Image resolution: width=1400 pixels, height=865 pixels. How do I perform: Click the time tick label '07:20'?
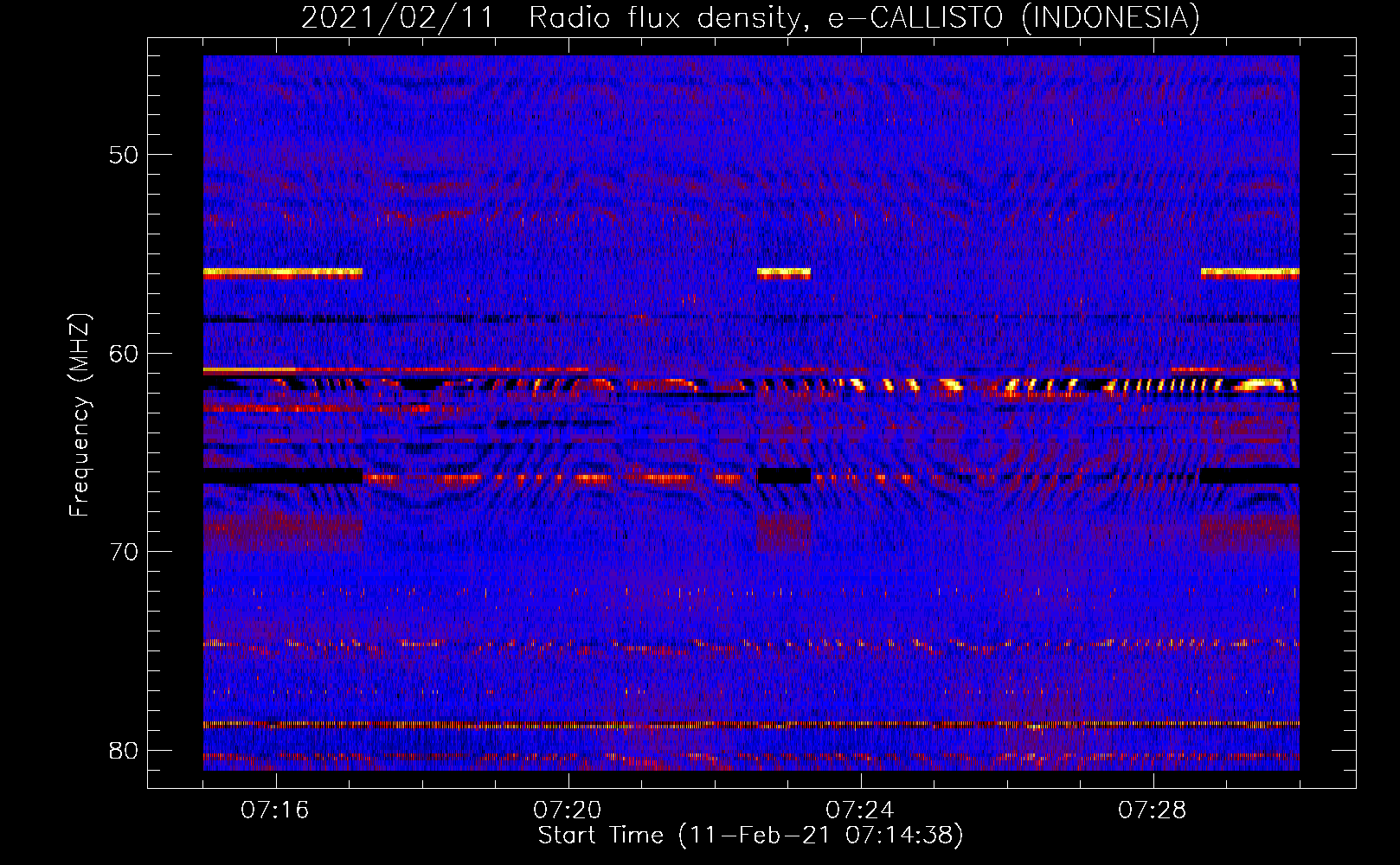(x=568, y=811)
